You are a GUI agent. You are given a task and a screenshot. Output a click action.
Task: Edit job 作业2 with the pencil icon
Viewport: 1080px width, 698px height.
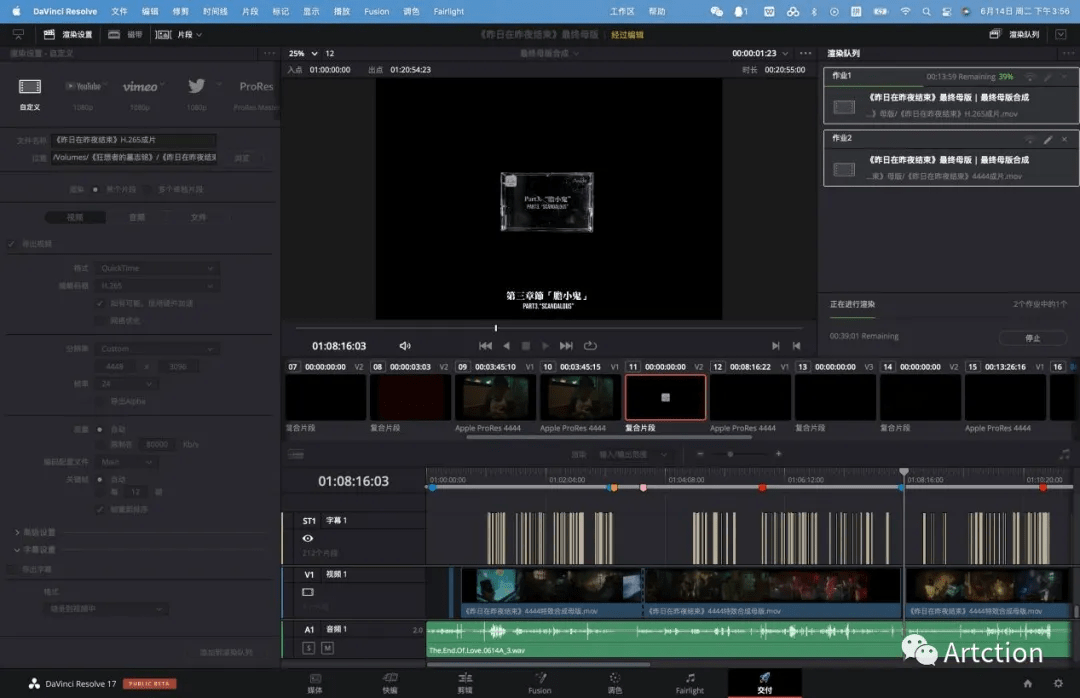(x=1048, y=139)
